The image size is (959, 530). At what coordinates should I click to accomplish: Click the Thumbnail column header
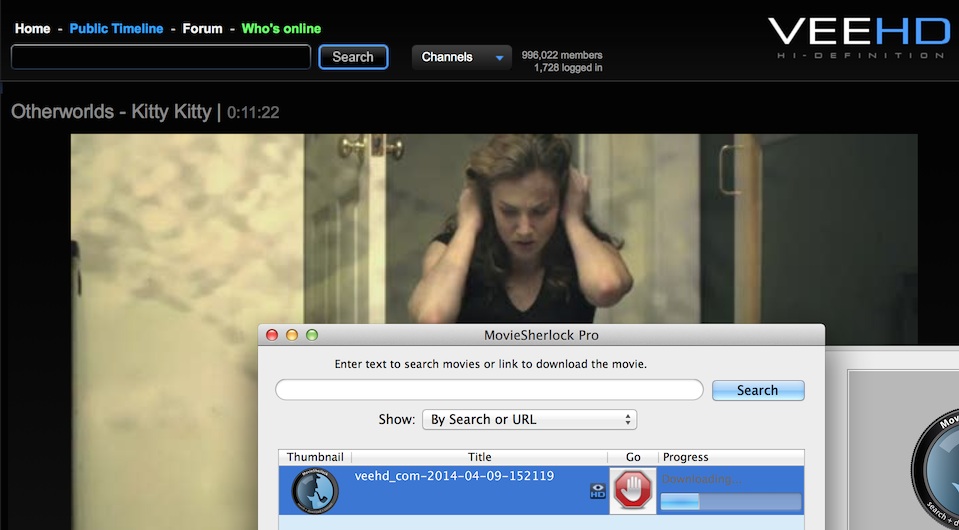(315, 457)
